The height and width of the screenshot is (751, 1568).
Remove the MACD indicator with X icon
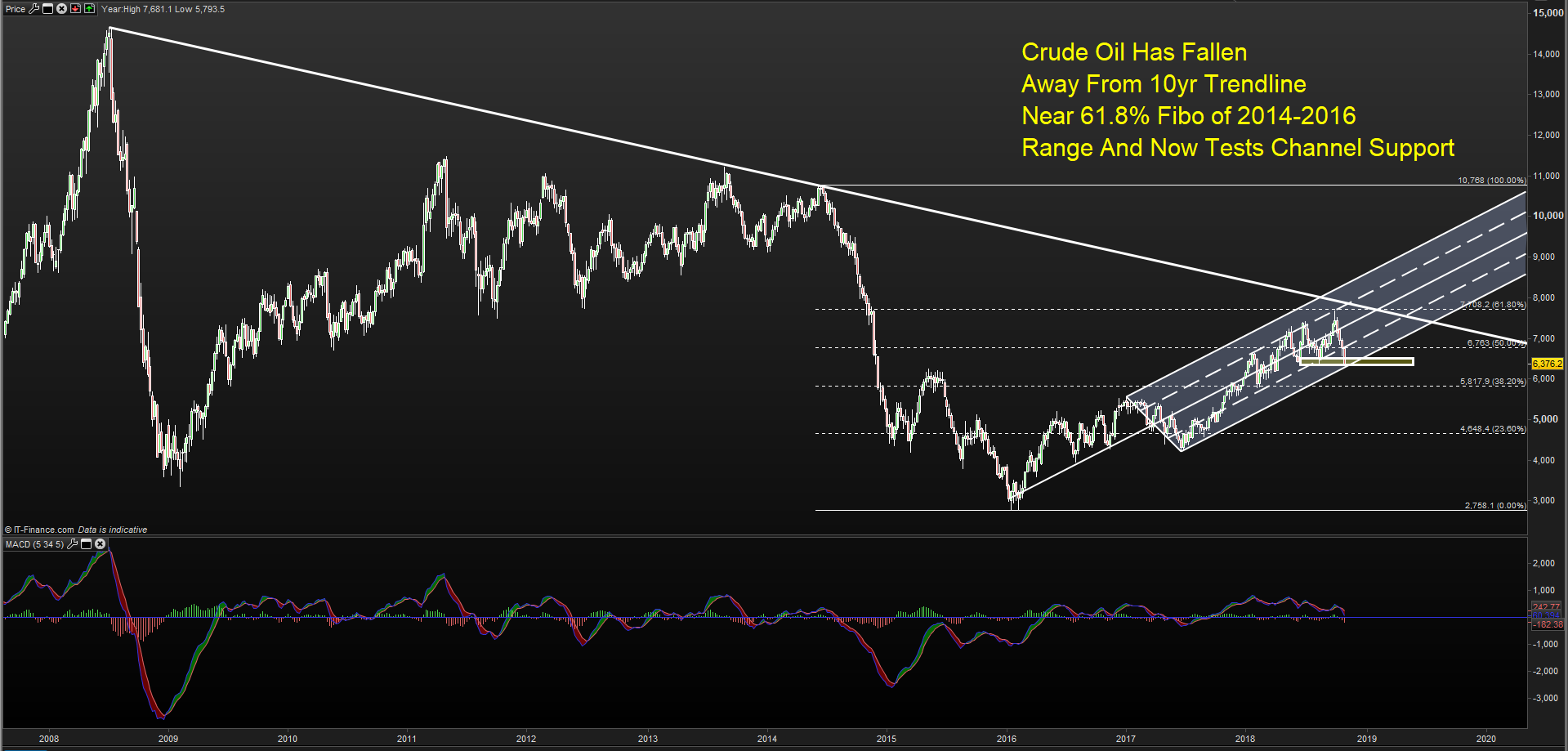point(100,544)
